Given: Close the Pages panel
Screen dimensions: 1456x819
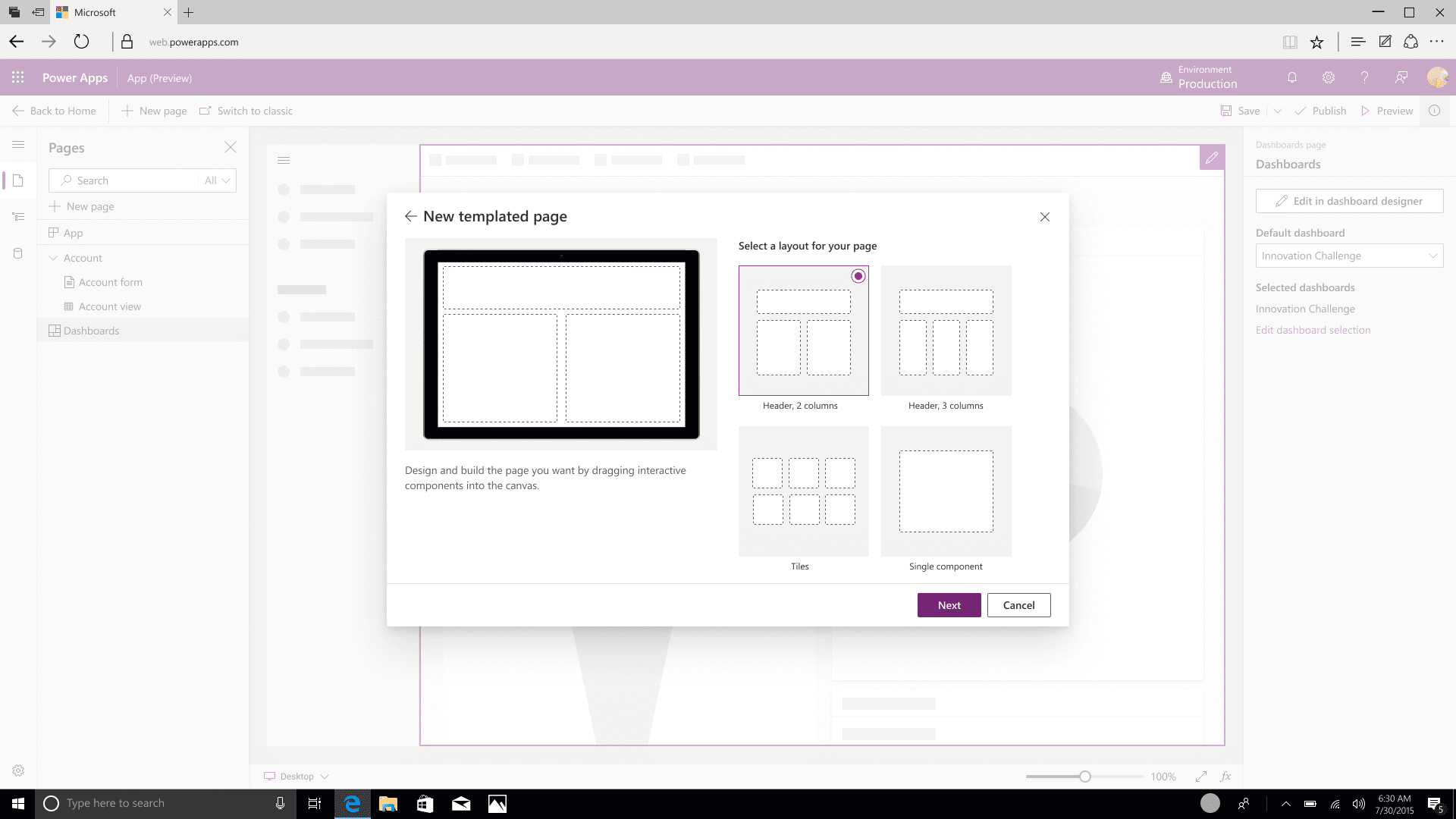Looking at the screenshot, I should click(x=230, y=147).
